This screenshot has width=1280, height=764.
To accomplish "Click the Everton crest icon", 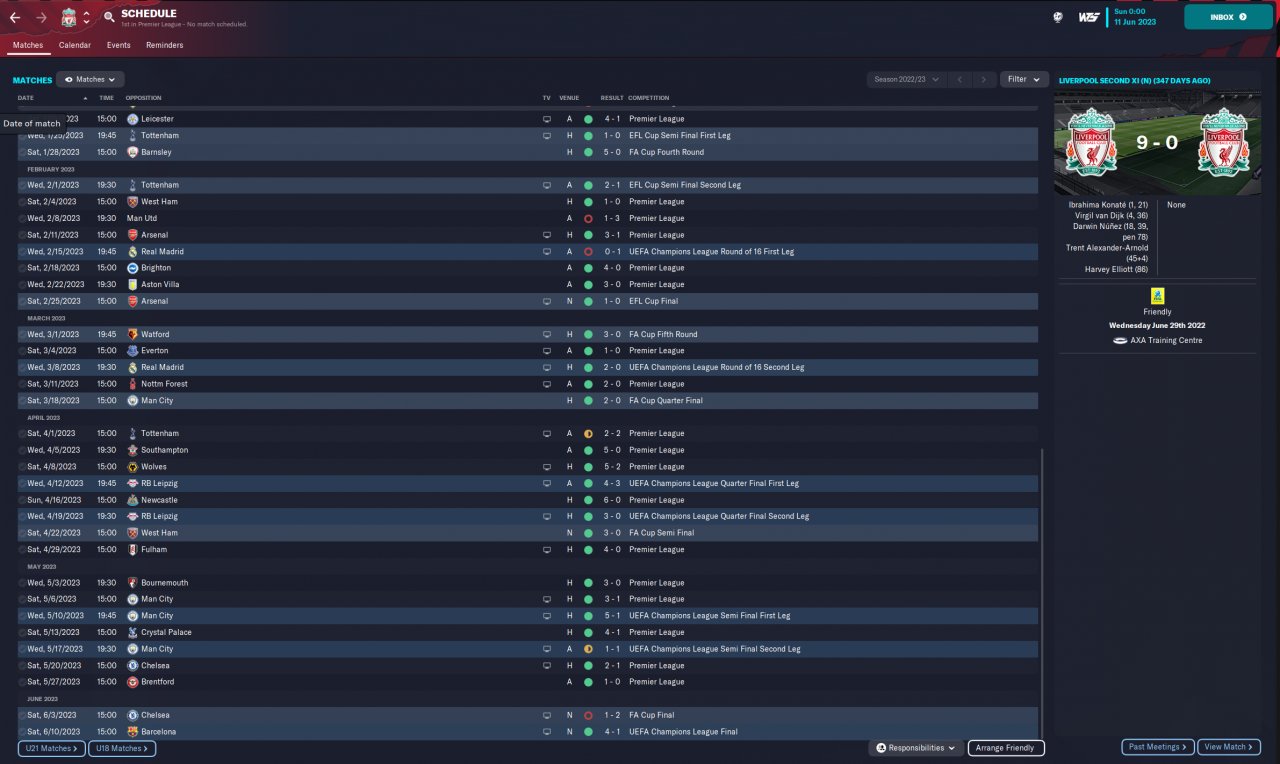I will [x=132, y=351].
